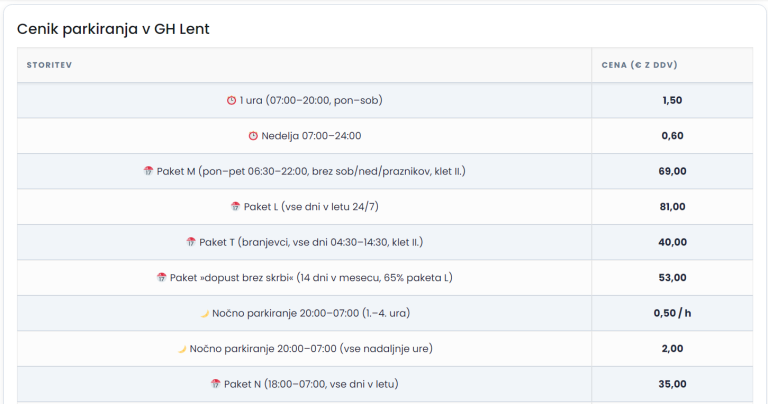
Task: Click the 69,00 price for Paket M
Action: (x=672, y=171)
